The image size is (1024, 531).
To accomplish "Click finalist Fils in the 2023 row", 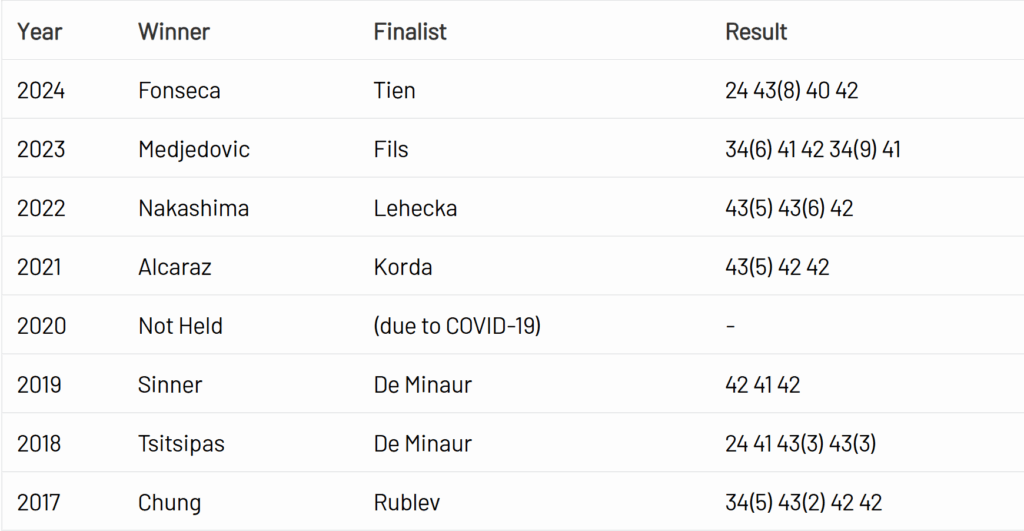I will (x=391, y=150).
